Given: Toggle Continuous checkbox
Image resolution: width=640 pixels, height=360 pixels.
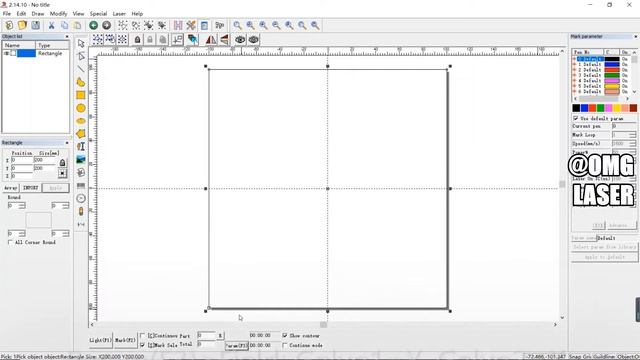Looking at the screenshot, I should pos(142,336).
